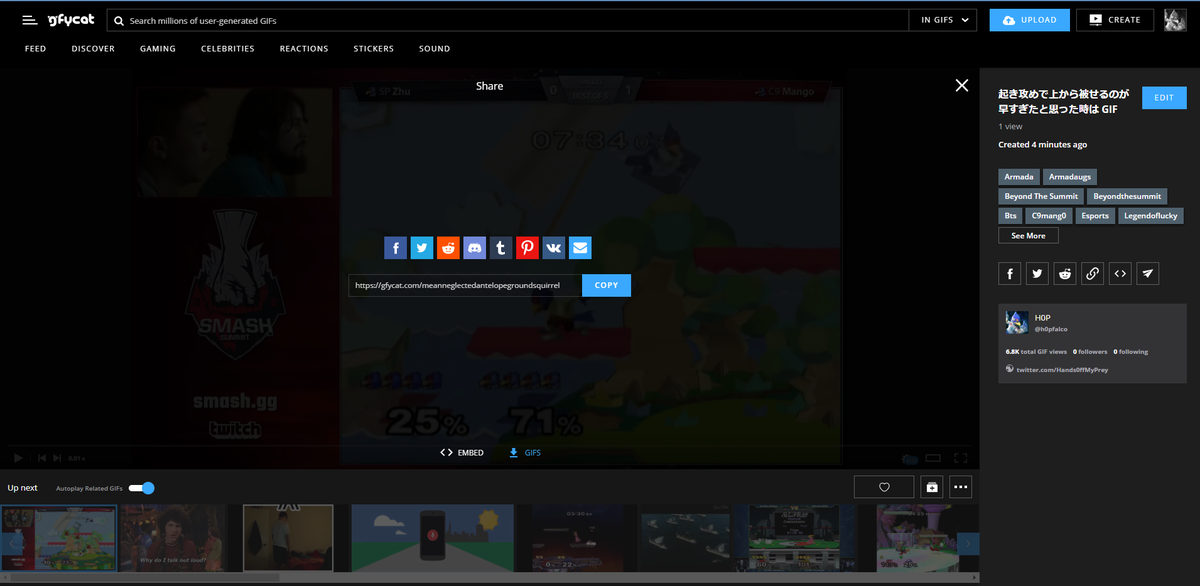1200x586 pixels.
Task: Click the Reddit icon in the sidebar
Action: [x=1065, y=273]
